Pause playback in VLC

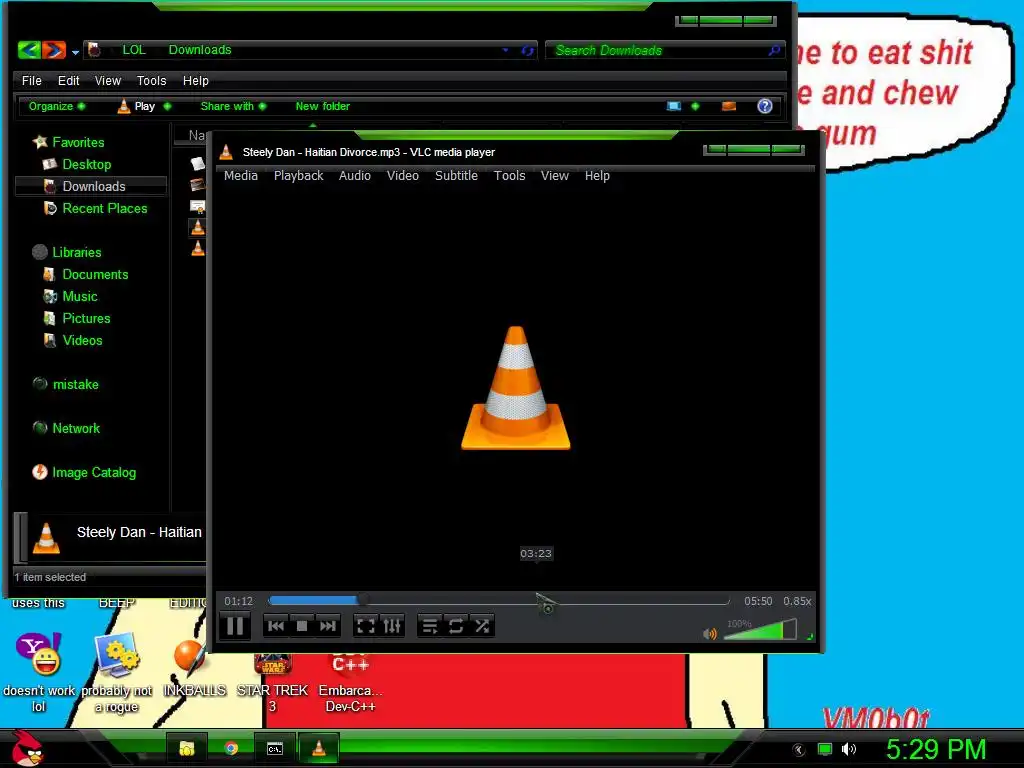click(x=234, y=626)
